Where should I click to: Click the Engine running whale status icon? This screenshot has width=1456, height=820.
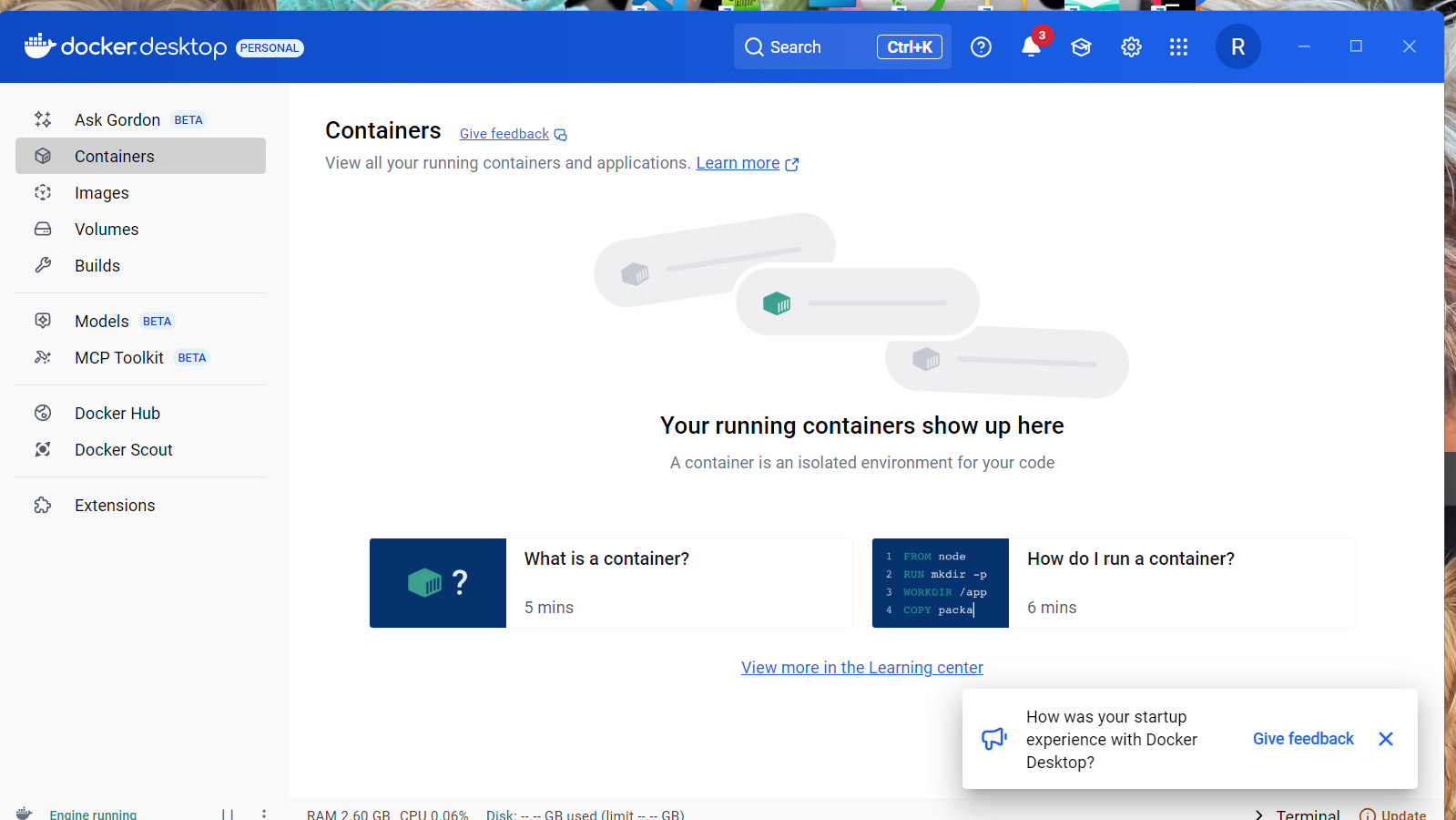(25, 814)
